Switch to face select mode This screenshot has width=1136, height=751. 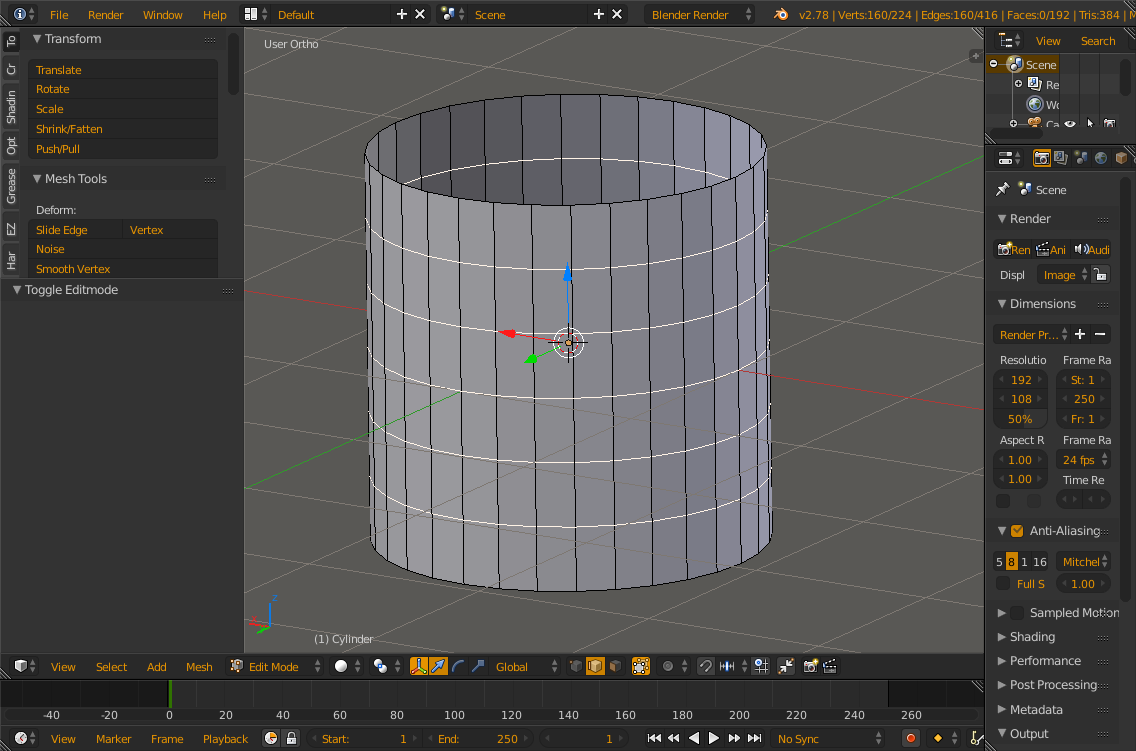pyautogui.click(x=614, y=666)
